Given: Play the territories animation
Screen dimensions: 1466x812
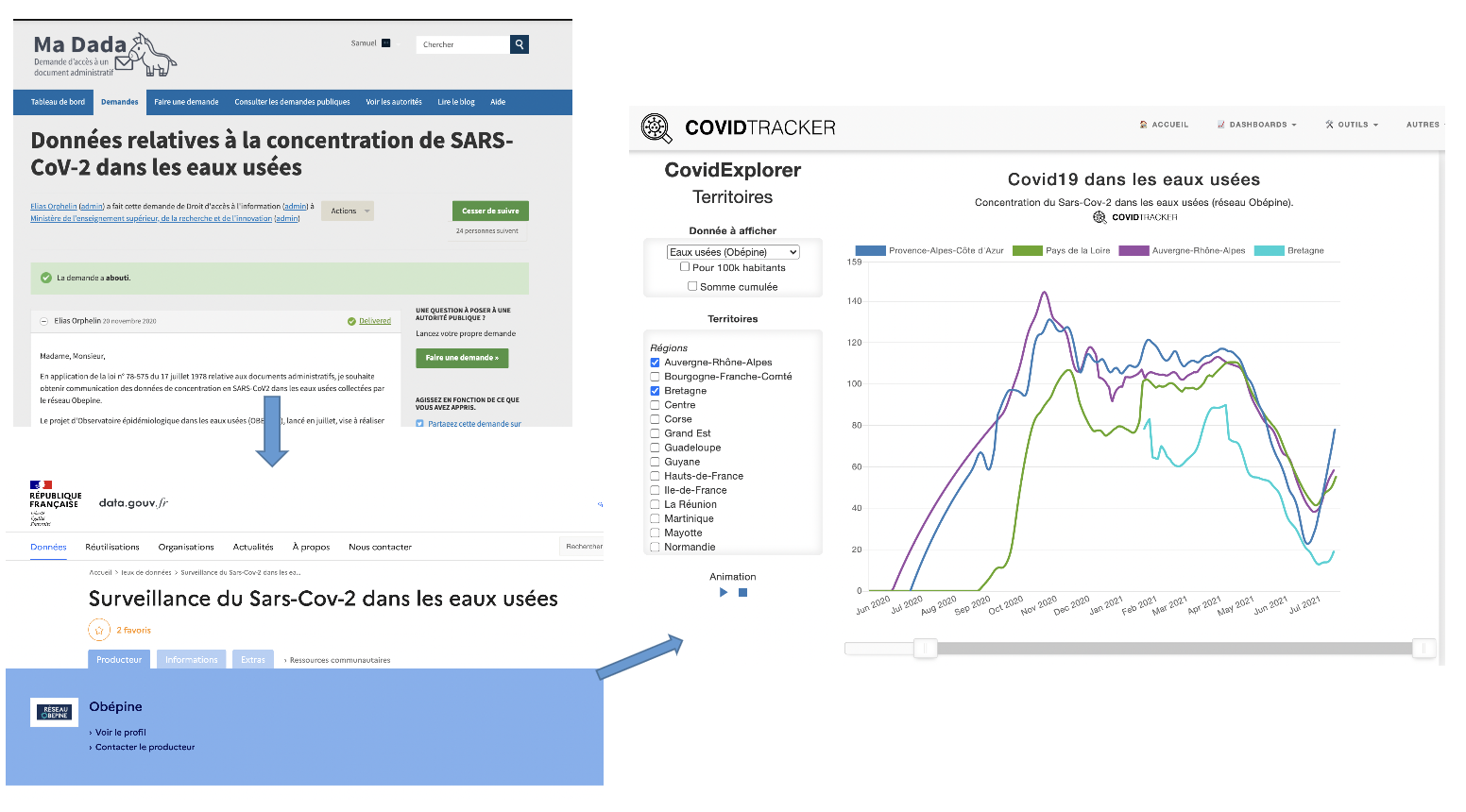Looking at the screenshot, I should click(724, 593).
